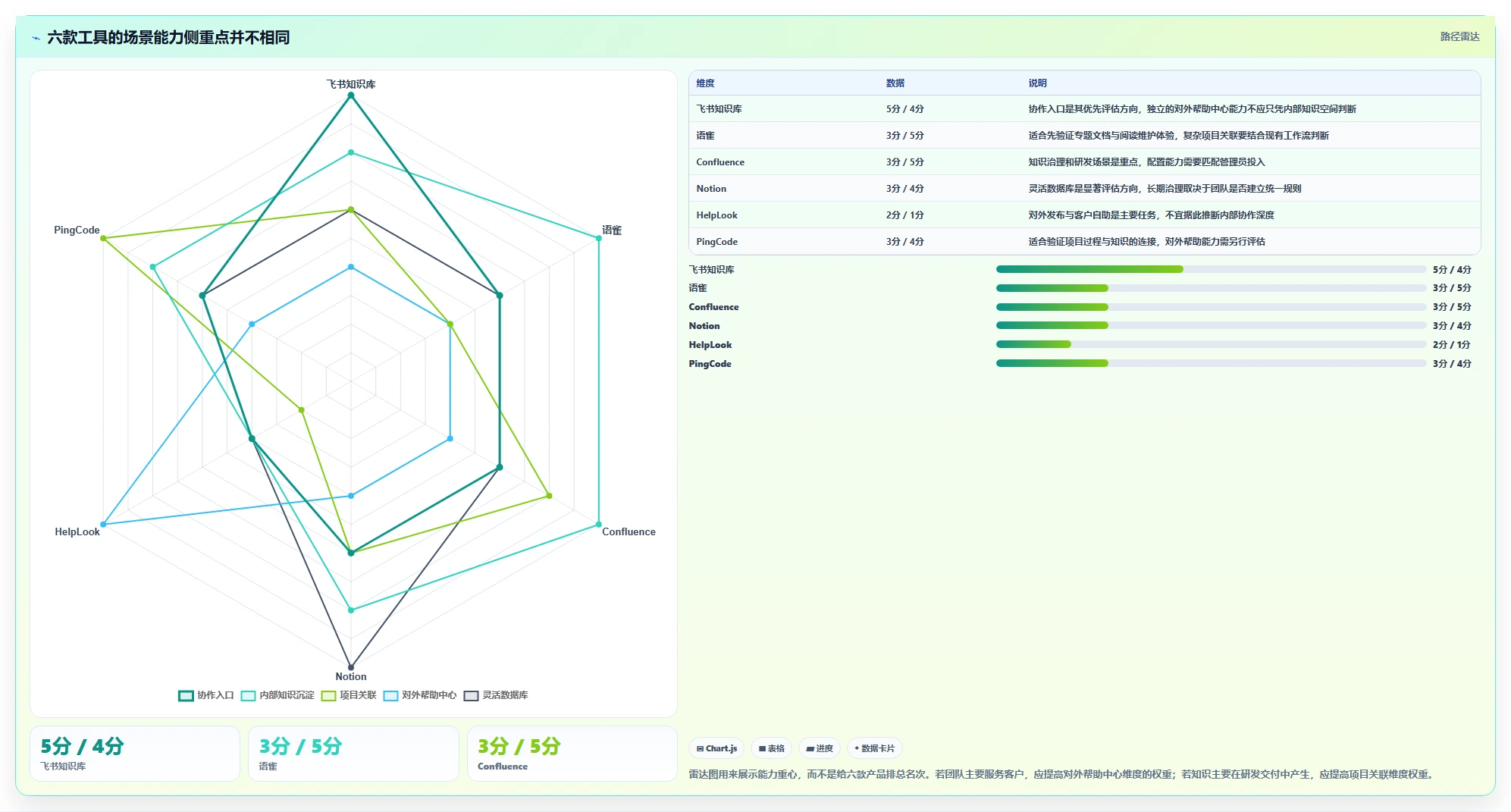
Task: Click the 语雀 axis label on the radar
Action: coord(612,230)
